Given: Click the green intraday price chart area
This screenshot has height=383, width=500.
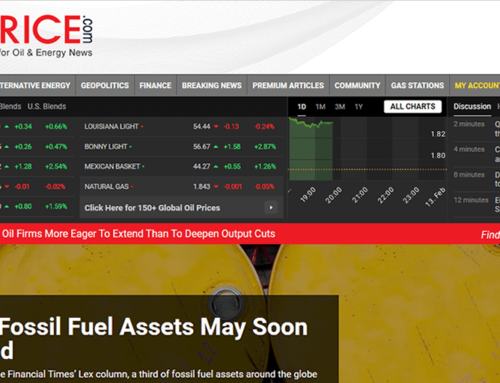Looking at the screenshot, I should pos(311,149).
